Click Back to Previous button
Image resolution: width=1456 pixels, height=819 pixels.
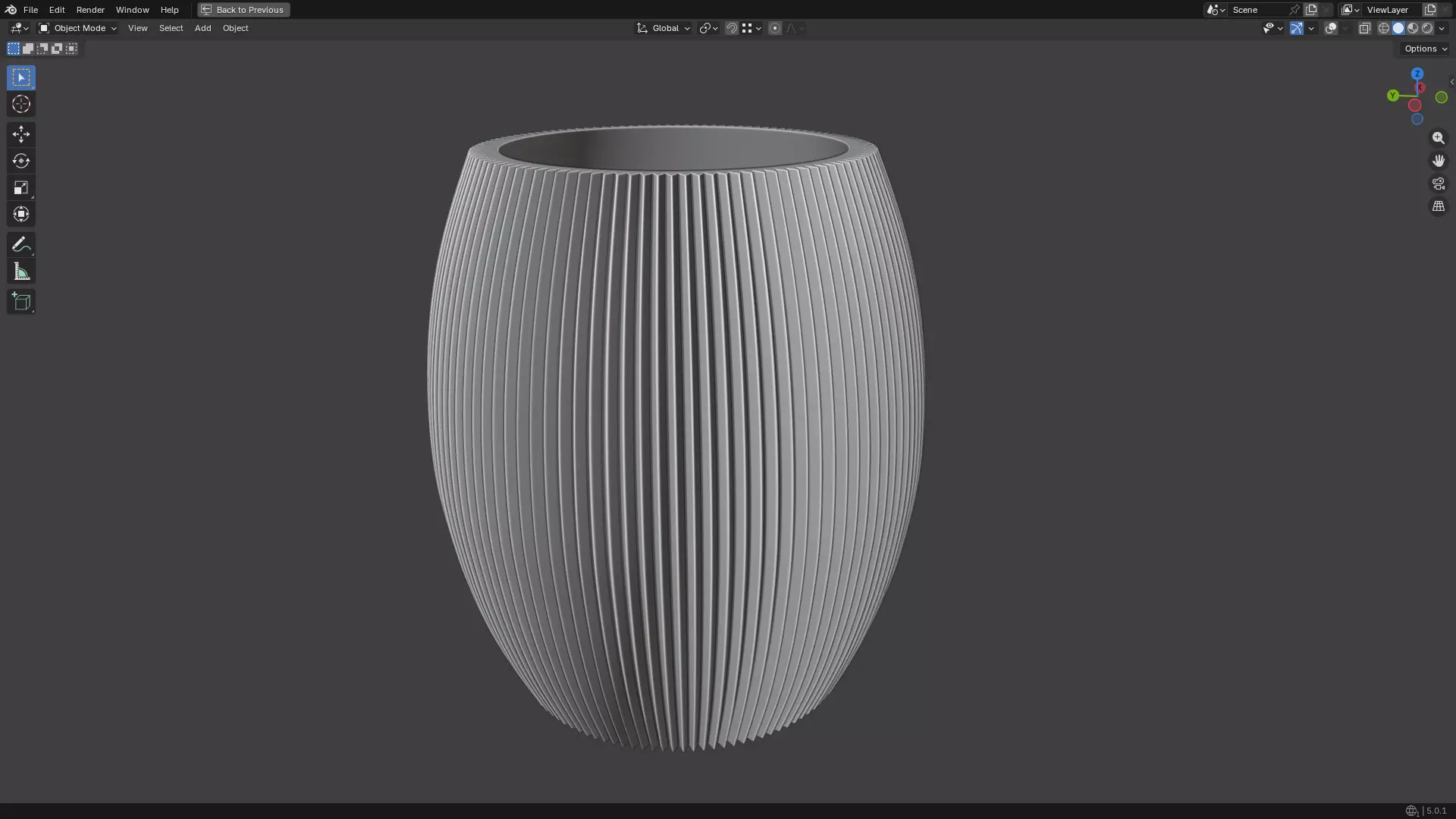[243, 10]
